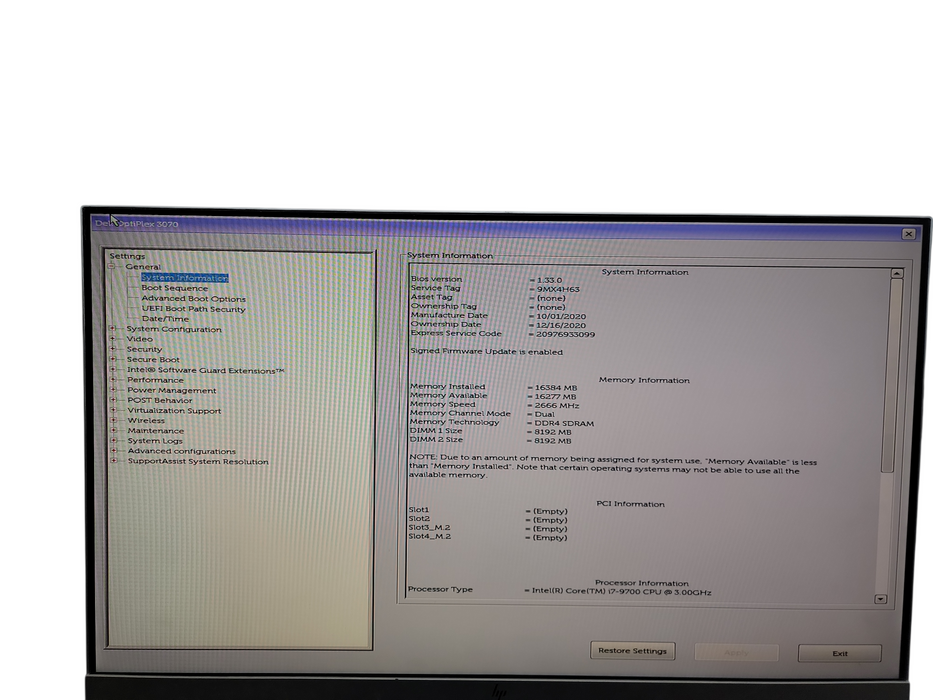The height and width of the screenshot is (700, 933).
Task: Select the POST Behavior label
Action: point(159,400)
